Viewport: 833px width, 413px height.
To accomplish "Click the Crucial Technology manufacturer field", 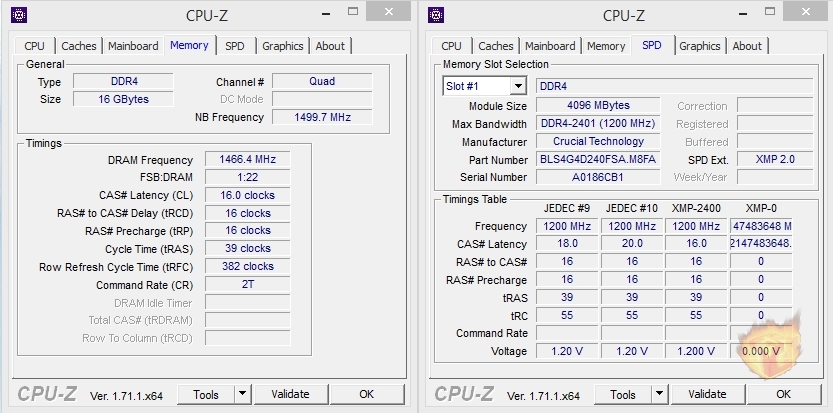I will (598, 141).
